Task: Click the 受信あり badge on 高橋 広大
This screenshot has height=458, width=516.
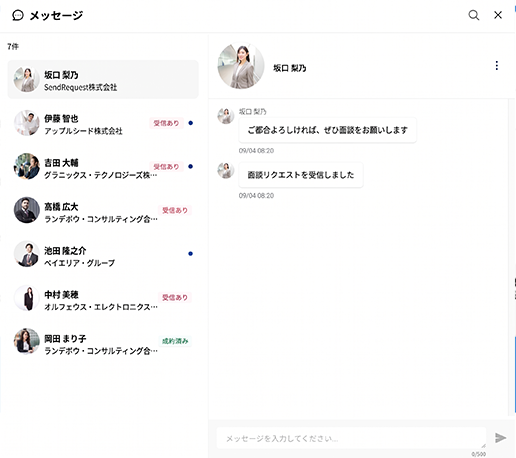Action: tap(175, 210)
